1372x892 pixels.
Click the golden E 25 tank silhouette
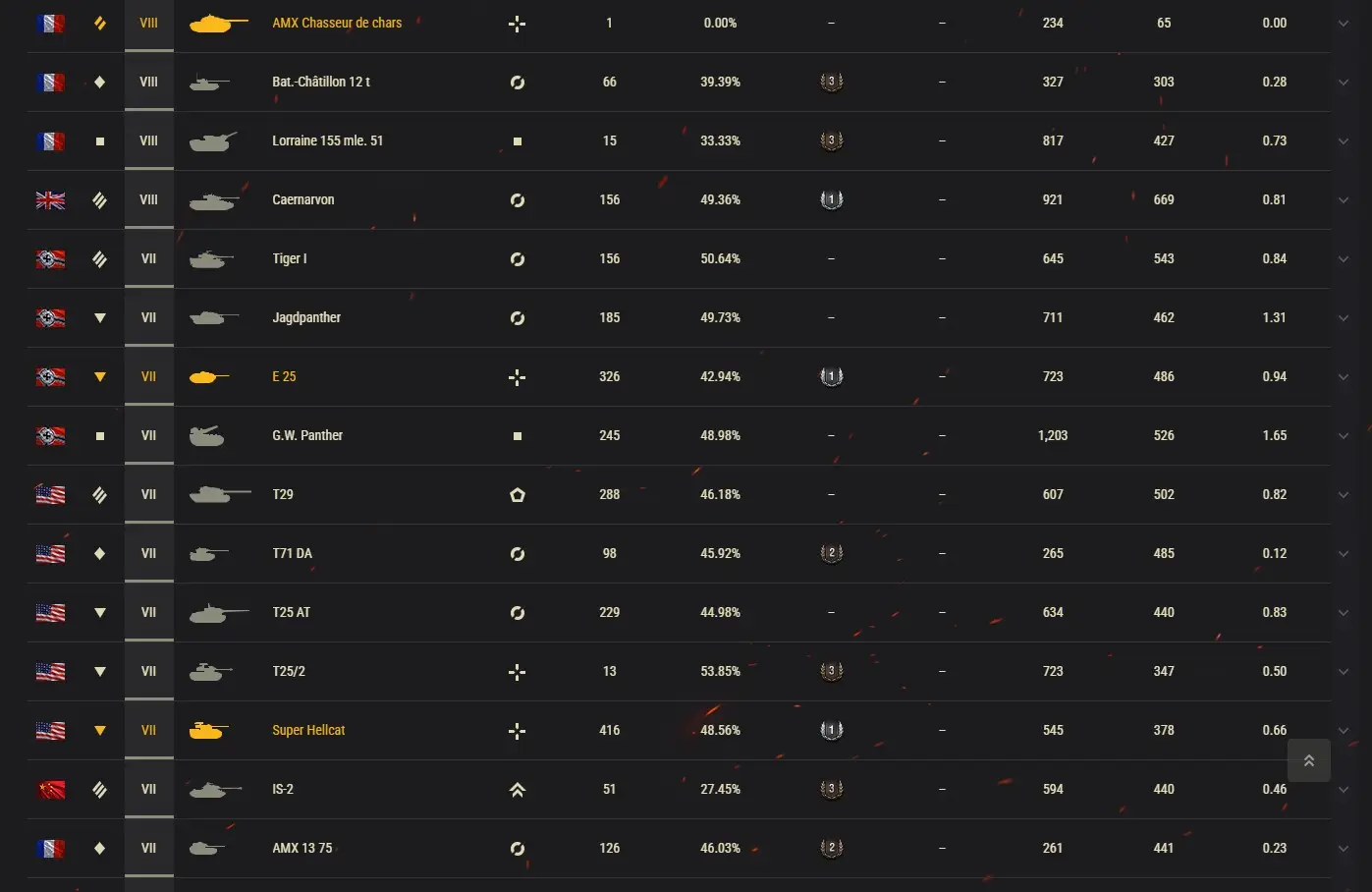207,376
